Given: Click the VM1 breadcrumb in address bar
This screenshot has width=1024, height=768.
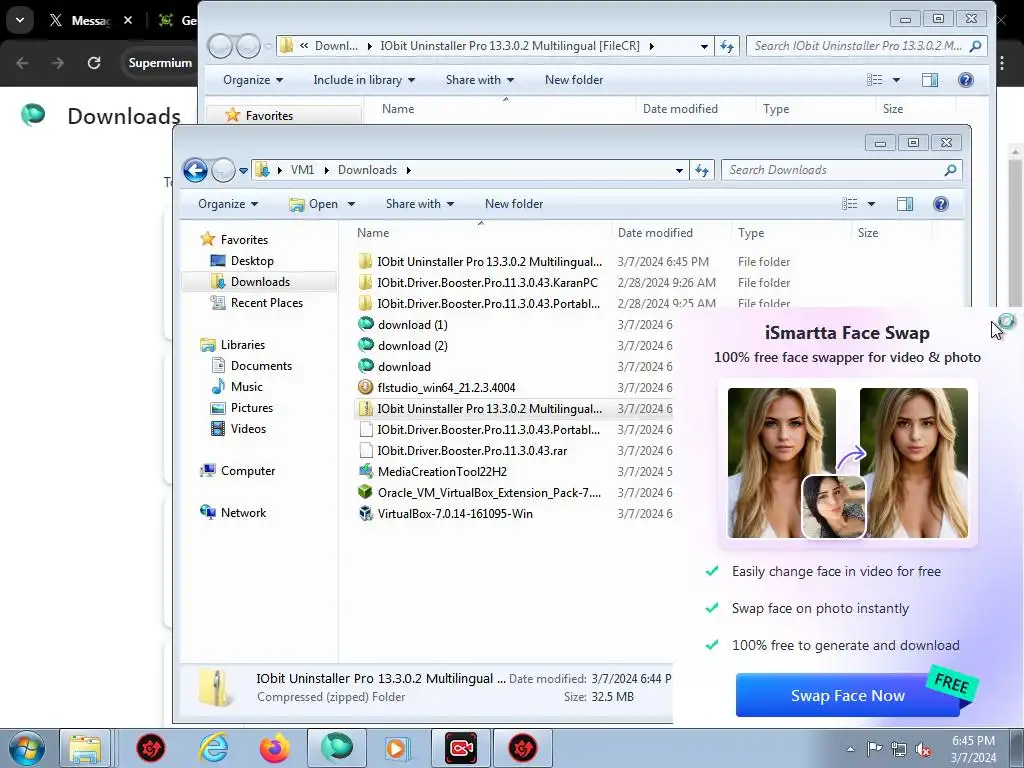Looking at the screenshot, I should point(302,170).
